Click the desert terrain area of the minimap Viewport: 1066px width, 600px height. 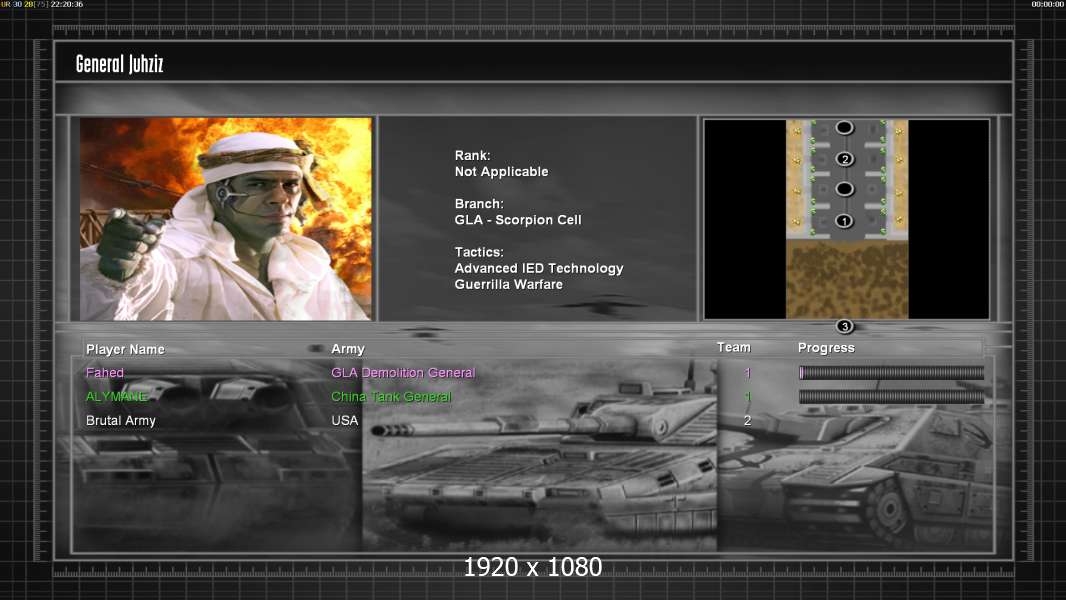coord(846,280)
